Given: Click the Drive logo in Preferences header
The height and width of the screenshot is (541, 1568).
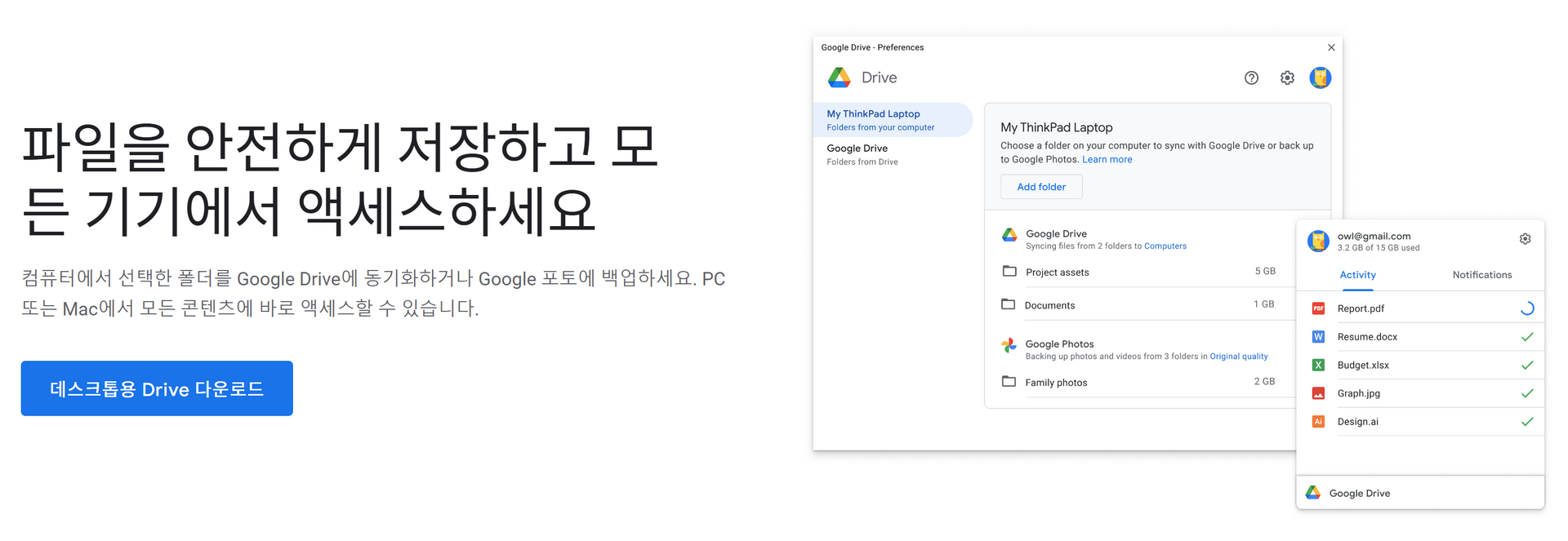Looking at the screenshot, I should pos(840,78).
